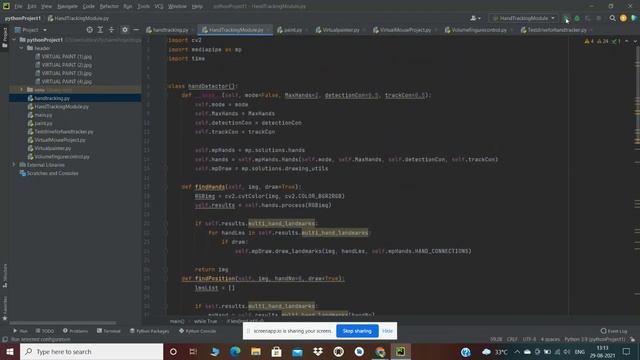Open VirtualMouseProject.py in project tree
The height and width of the screenshot is (360, 640).
(56, 140)
